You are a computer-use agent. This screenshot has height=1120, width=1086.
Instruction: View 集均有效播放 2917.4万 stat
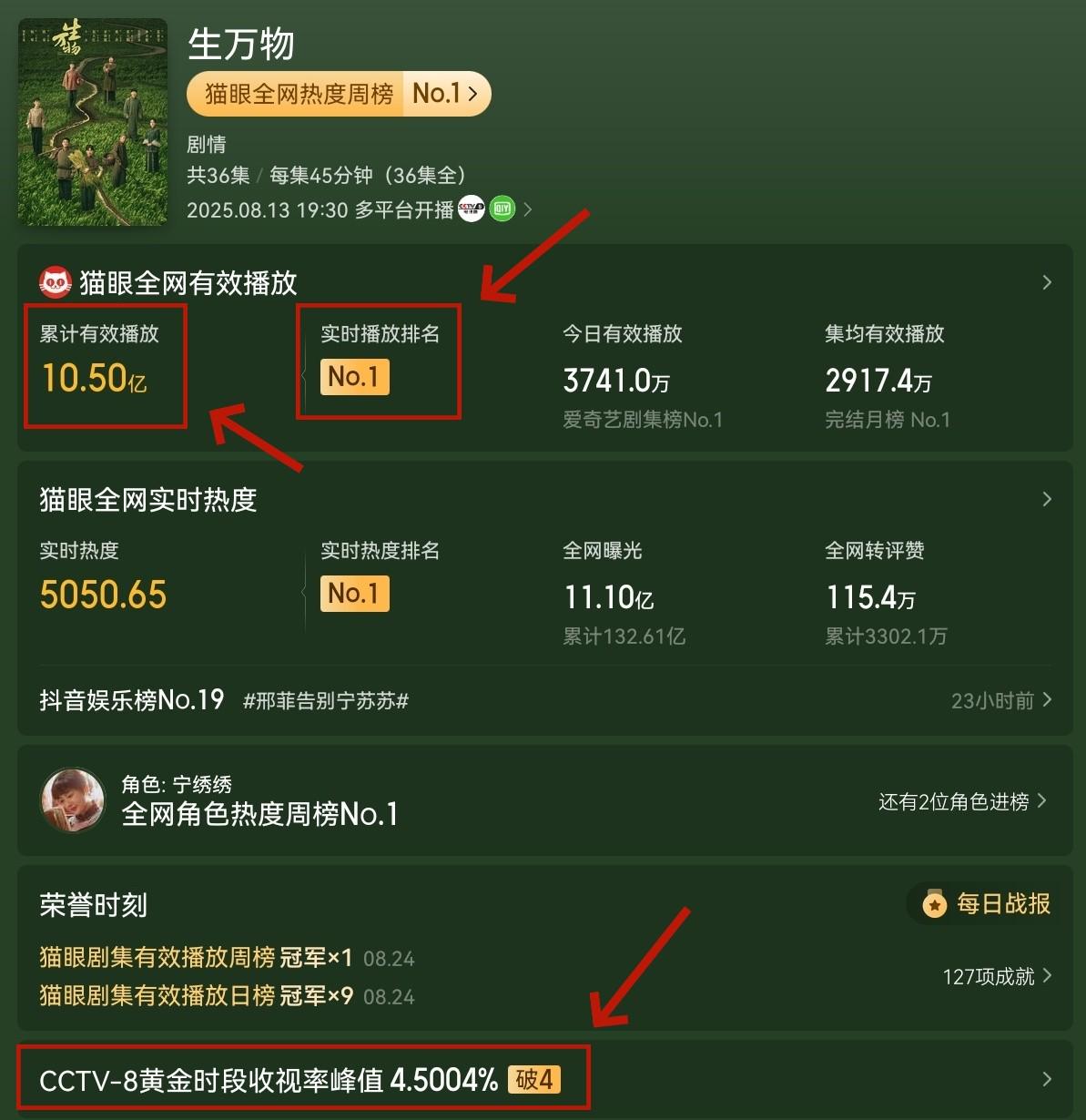click(x=878, y=381)
